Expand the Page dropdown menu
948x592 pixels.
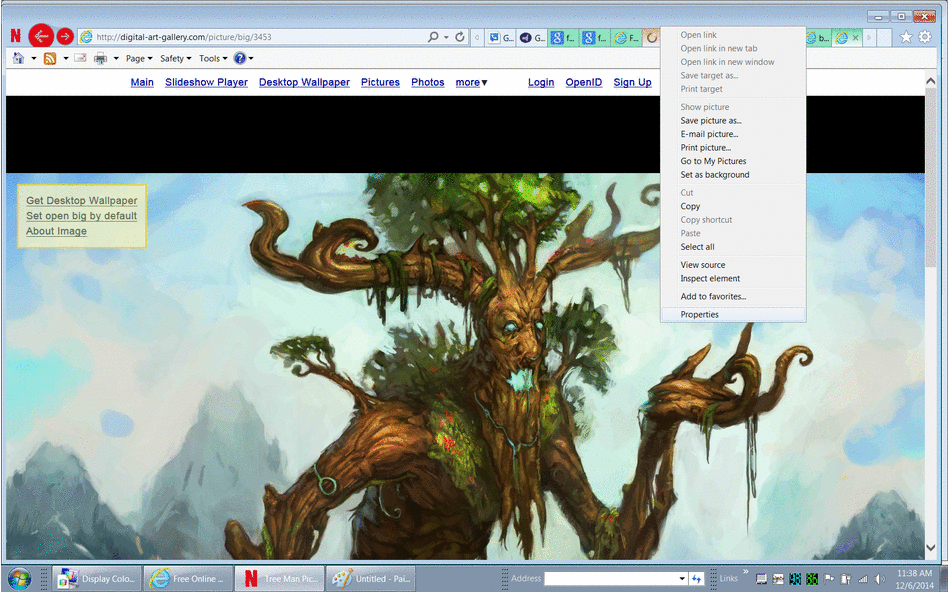tap(138, 59)
